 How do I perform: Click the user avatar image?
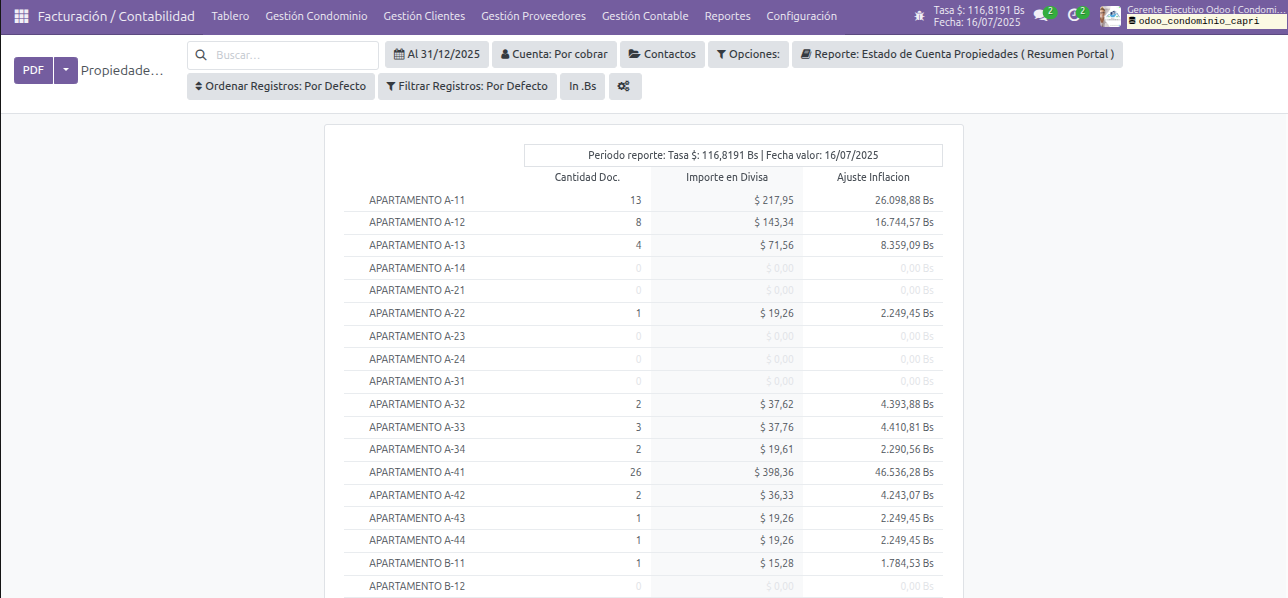click(x=1110, y=16)
